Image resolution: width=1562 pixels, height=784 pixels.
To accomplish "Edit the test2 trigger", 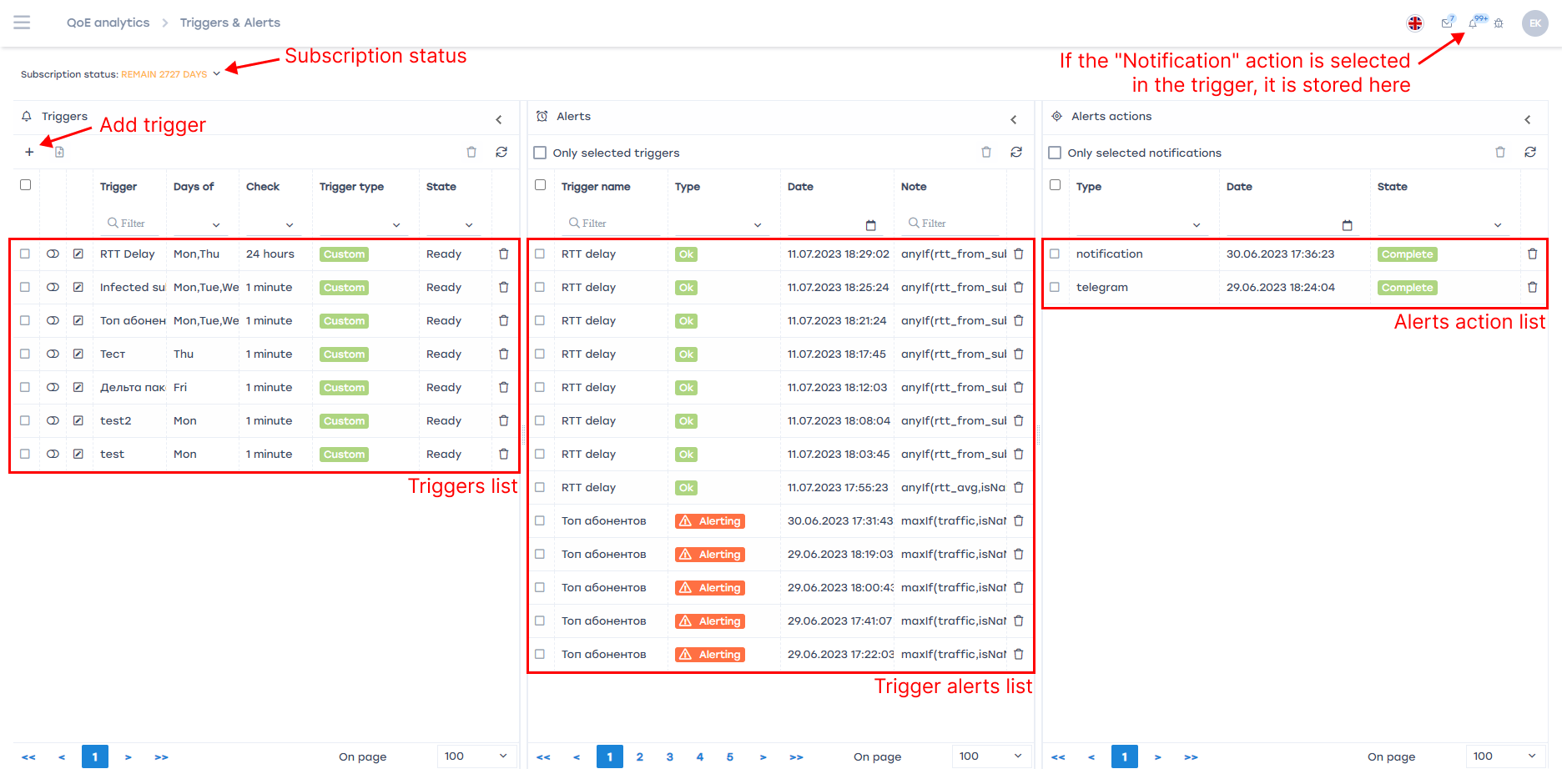I will click(78, 421).
